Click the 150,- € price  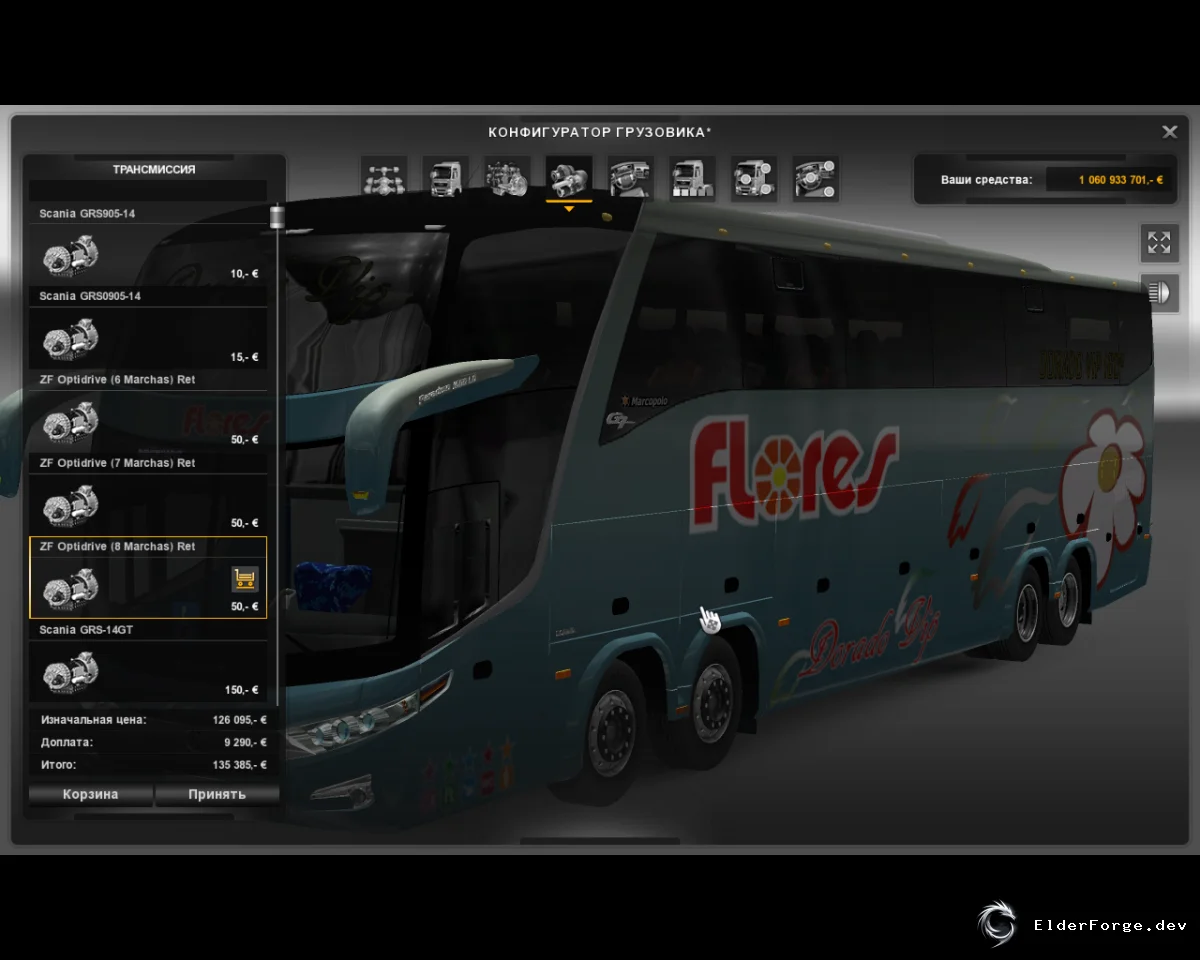click(241, 690)
